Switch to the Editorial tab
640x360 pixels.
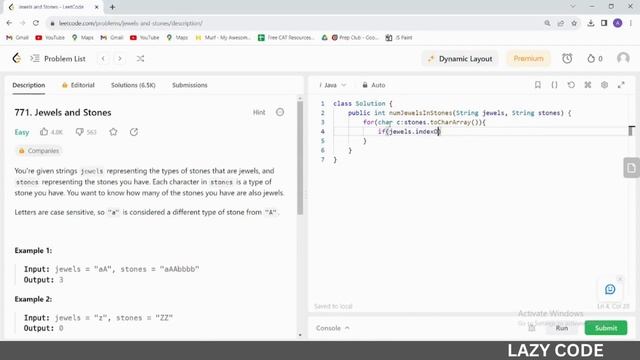coord(78,85)
